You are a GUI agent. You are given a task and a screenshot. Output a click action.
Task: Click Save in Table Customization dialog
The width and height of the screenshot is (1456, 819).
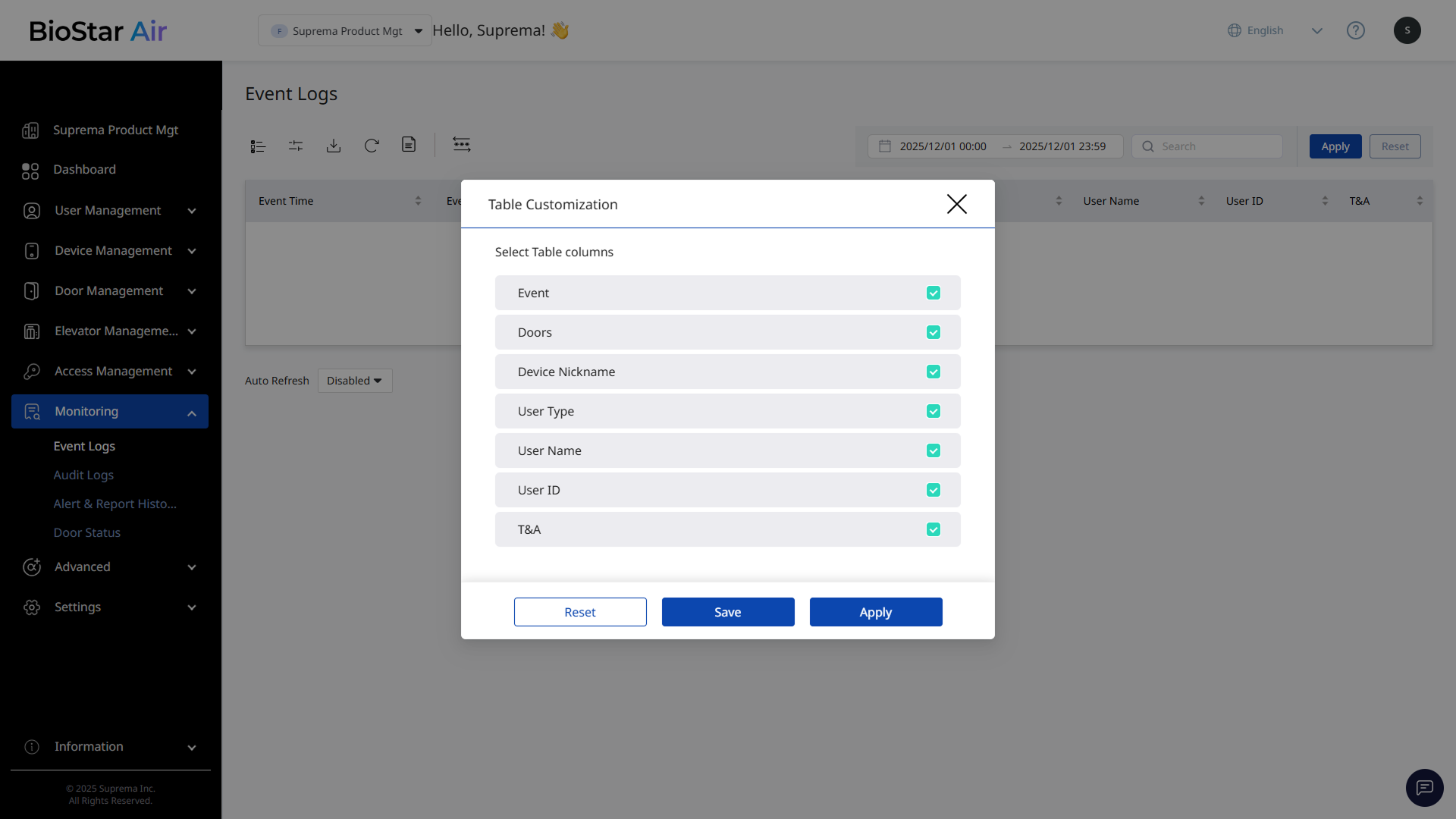point(727,612)
